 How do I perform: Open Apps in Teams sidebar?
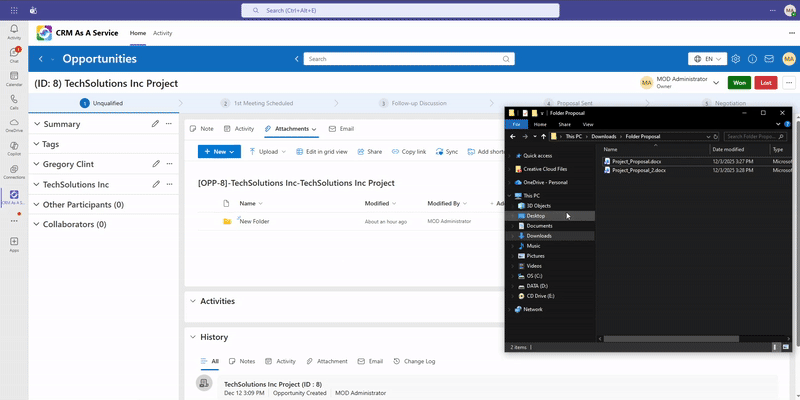pyautogui.click(x=14, y=244)
